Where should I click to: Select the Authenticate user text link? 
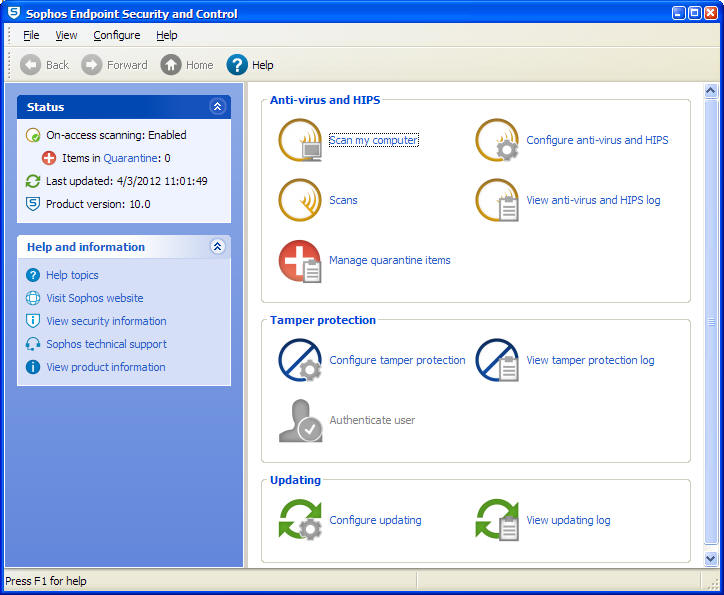(x=372, y=420)
